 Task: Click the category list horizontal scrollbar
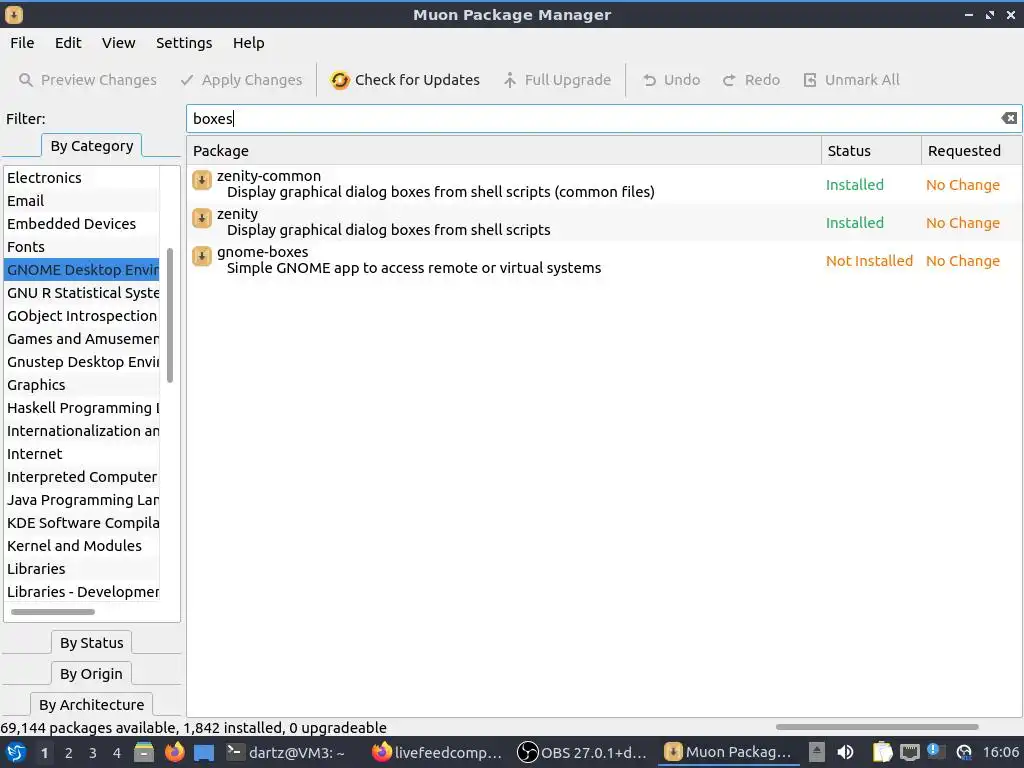pos(53,612)
